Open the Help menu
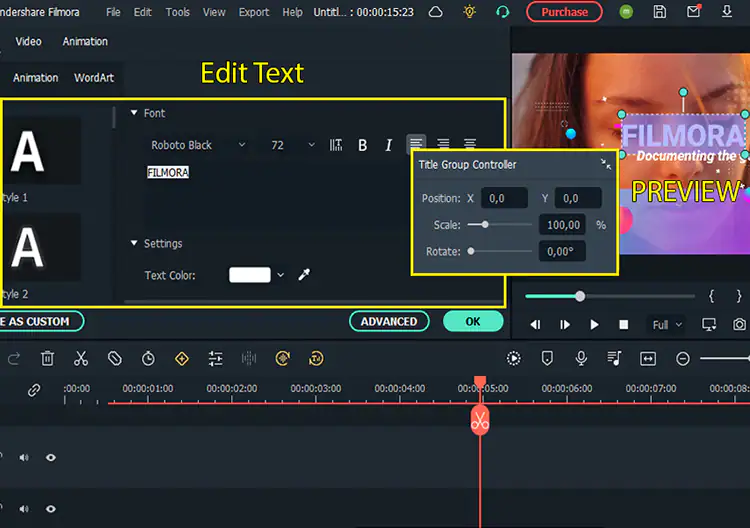The width and height of the screenshot is (750, 528). pos(292,12)
